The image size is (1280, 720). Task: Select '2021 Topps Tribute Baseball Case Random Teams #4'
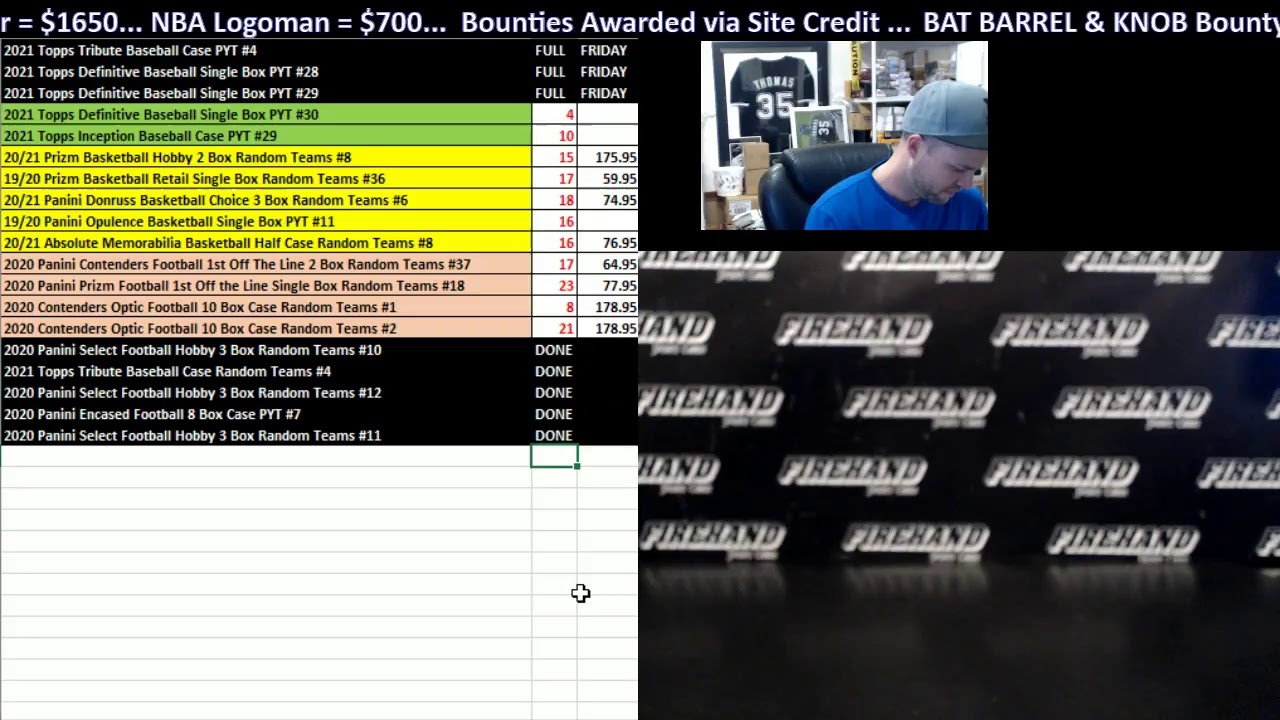tap(266, 371)
